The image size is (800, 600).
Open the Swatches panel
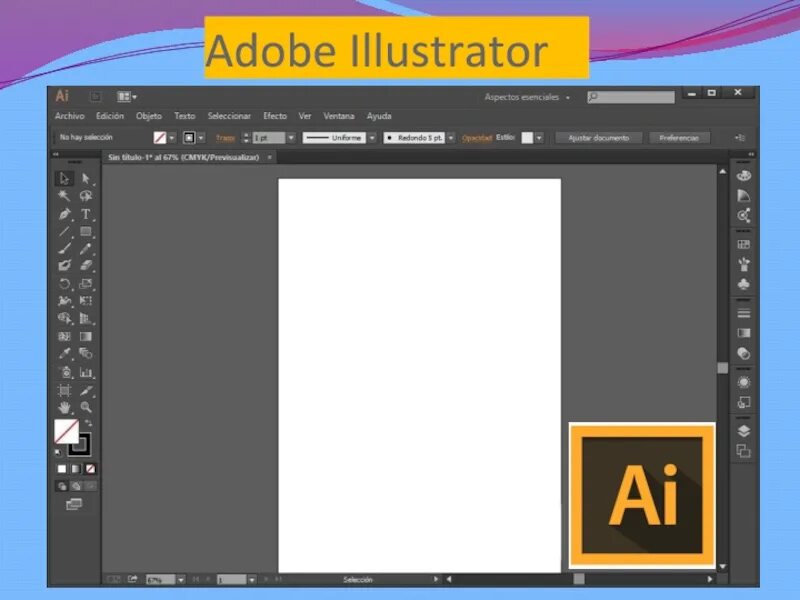tap(744, 244)
